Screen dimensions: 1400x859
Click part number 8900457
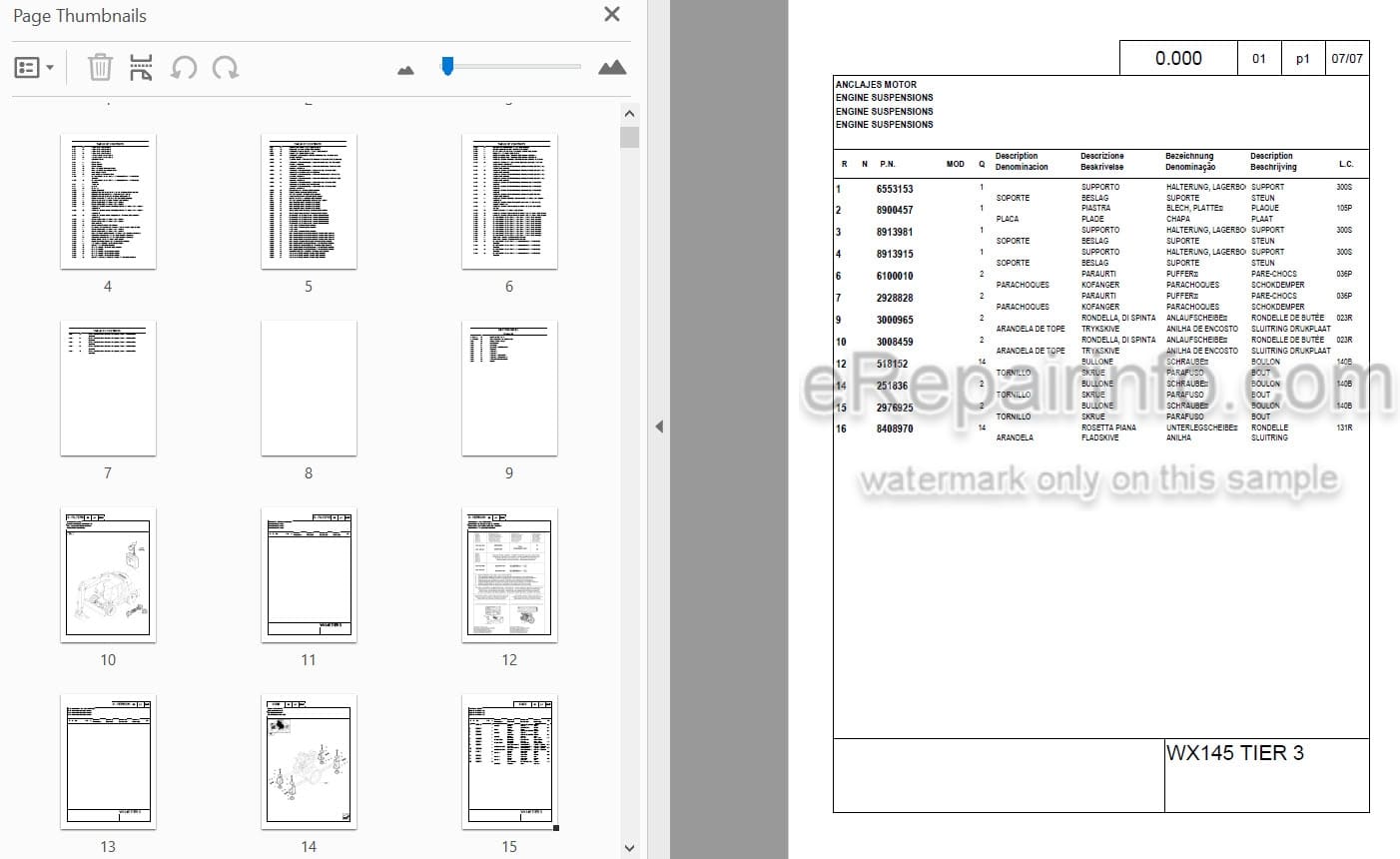895,210
